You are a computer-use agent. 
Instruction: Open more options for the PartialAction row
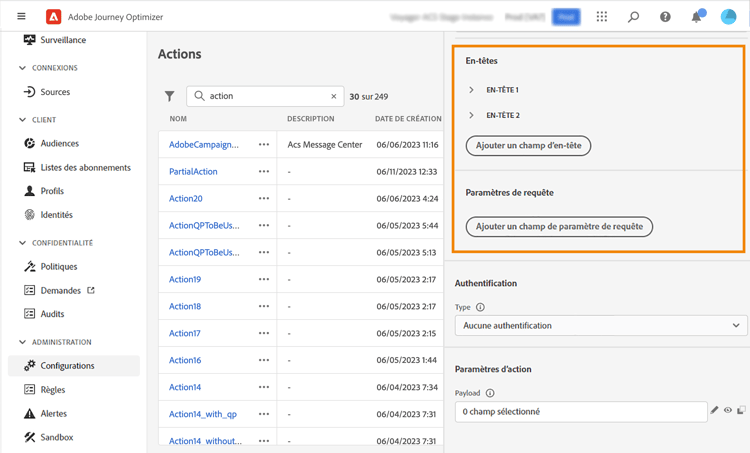[x=264, y=171]
